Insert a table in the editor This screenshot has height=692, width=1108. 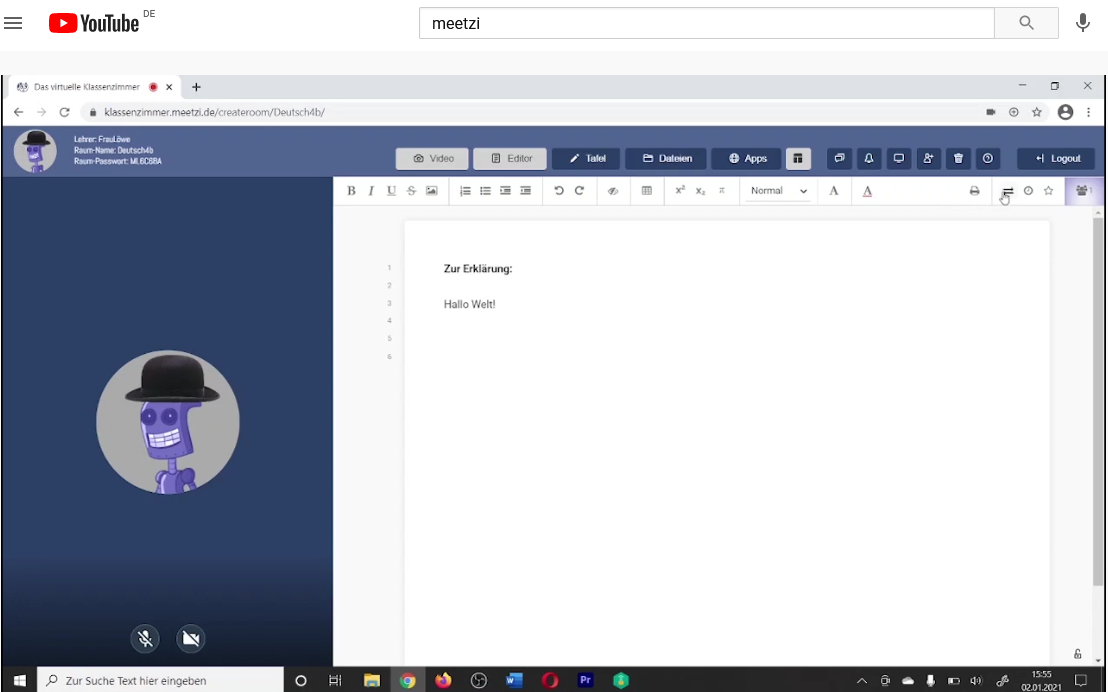647,191
